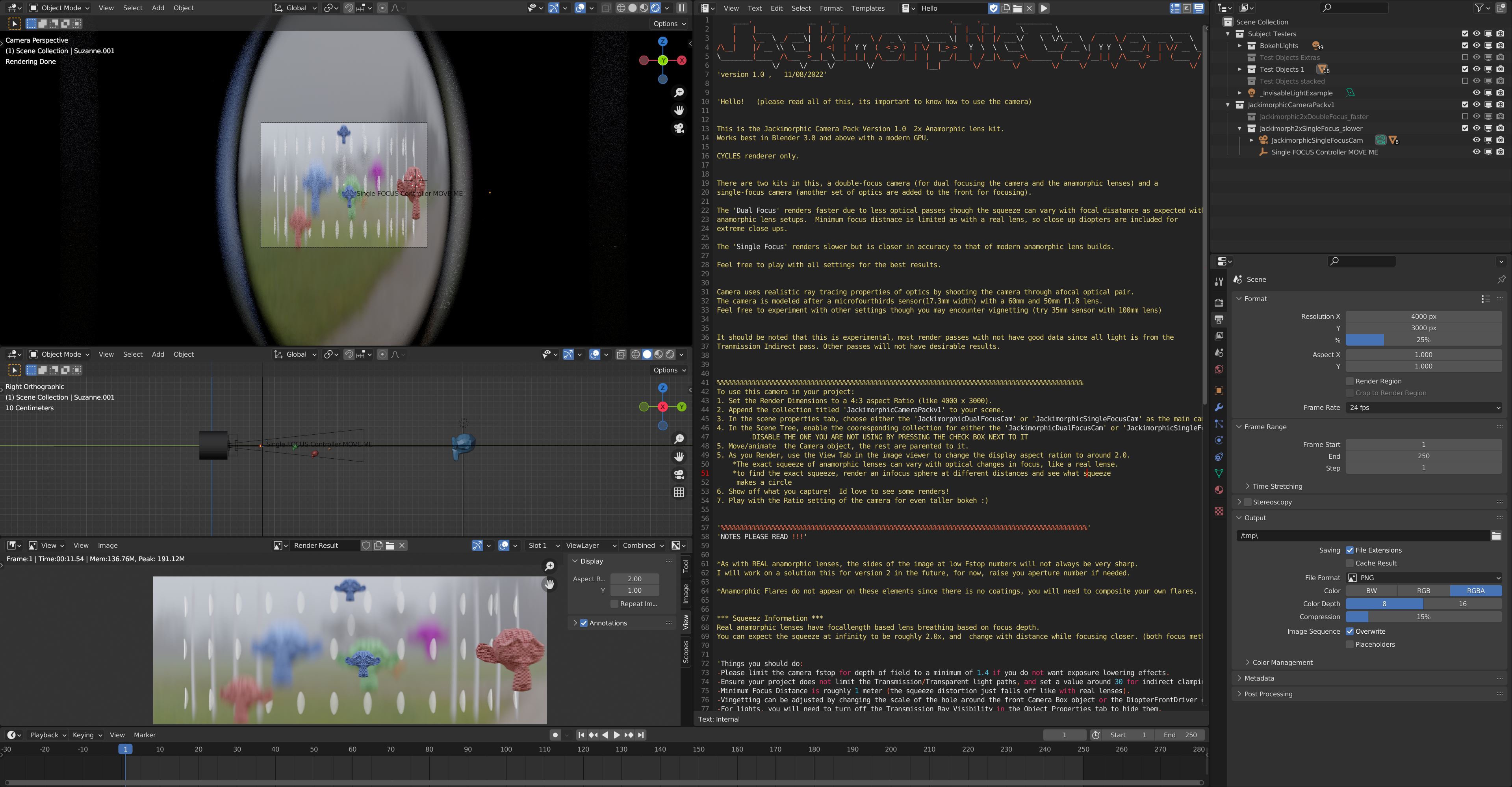Open the Templates menu in the text editor
1512x787 pixels.
[868, 8]
